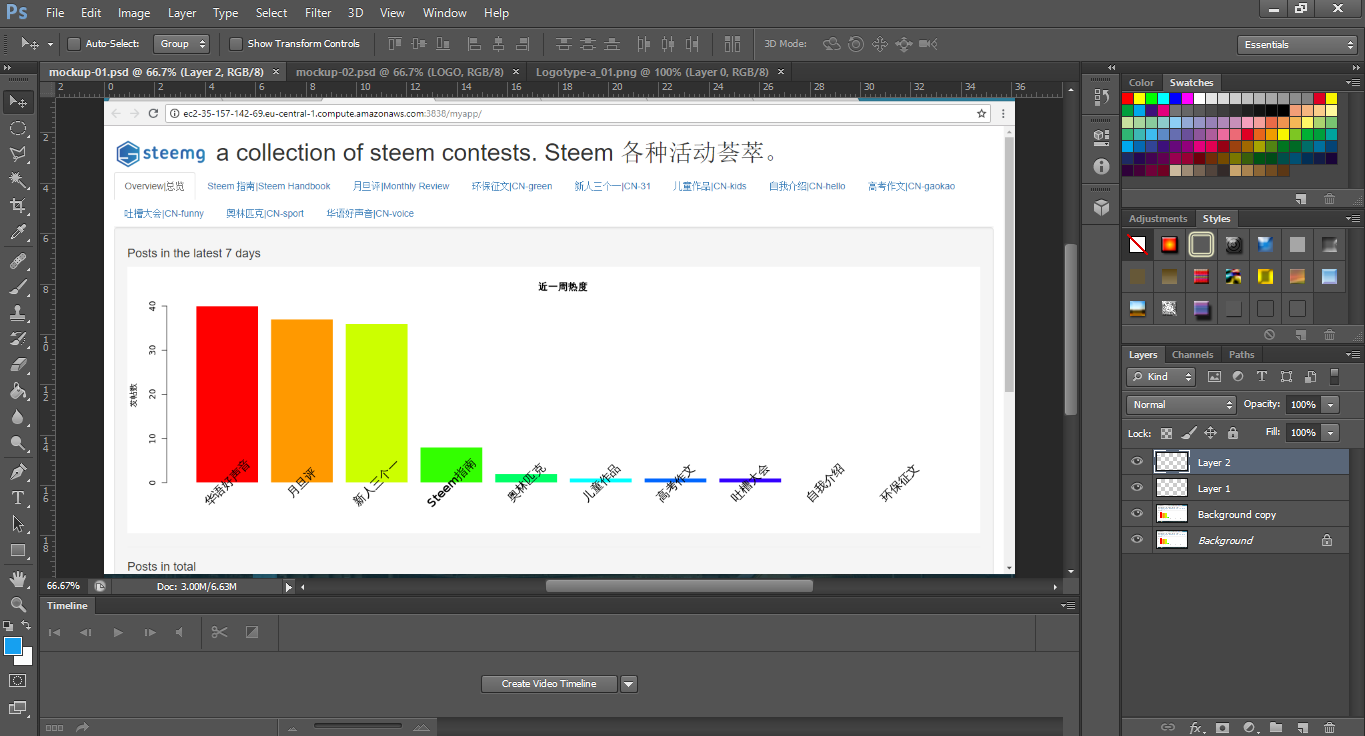The height and width of the screenshot is (736, 1365).
Task: Toggle the lock all button in Layers panel
Action: point(1232,433)
